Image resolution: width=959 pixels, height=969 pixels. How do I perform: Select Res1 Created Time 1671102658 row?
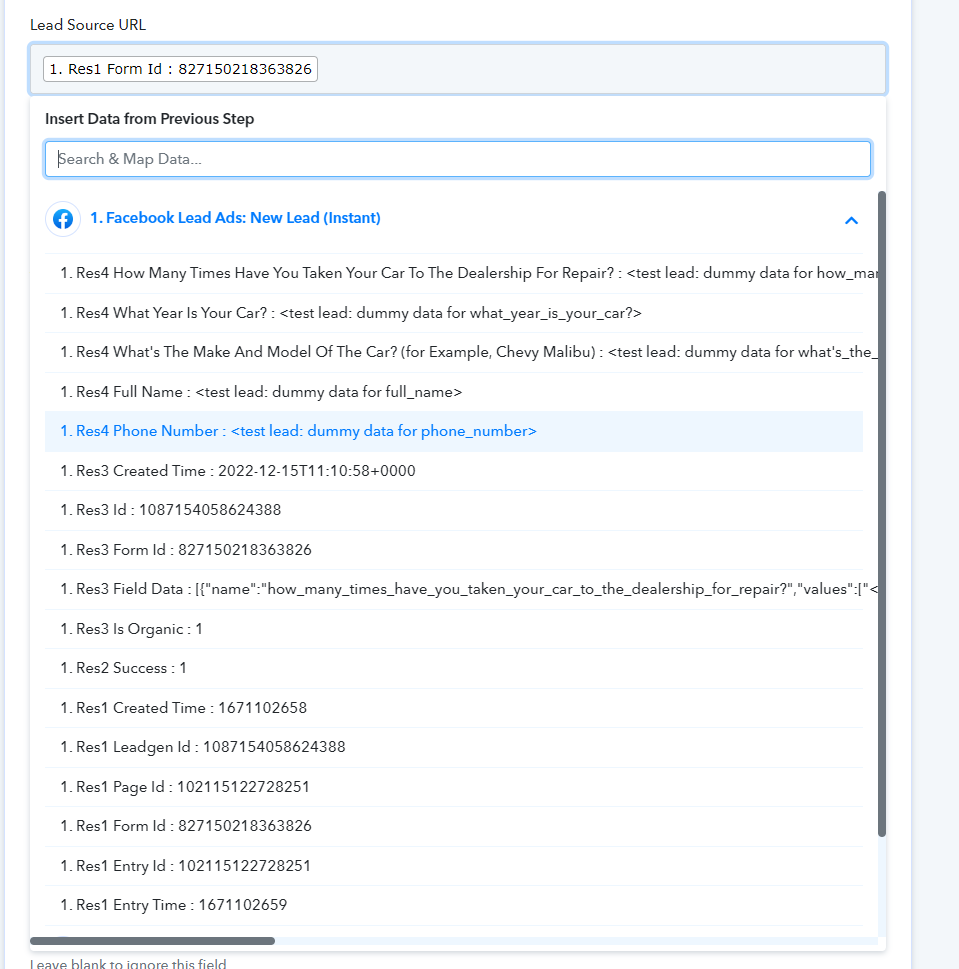[x=454, y=708]
